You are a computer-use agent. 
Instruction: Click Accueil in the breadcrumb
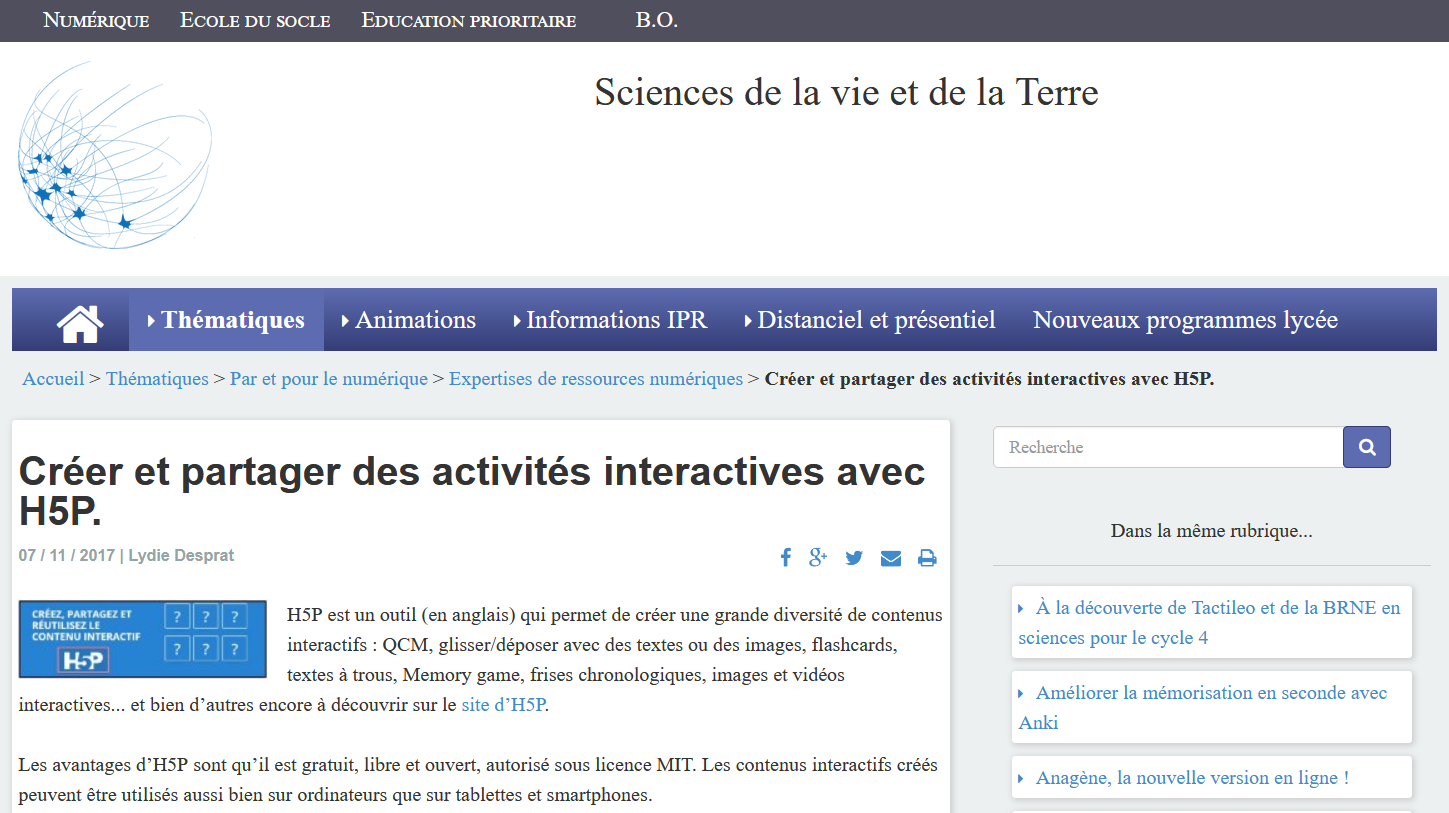point(53,379)
